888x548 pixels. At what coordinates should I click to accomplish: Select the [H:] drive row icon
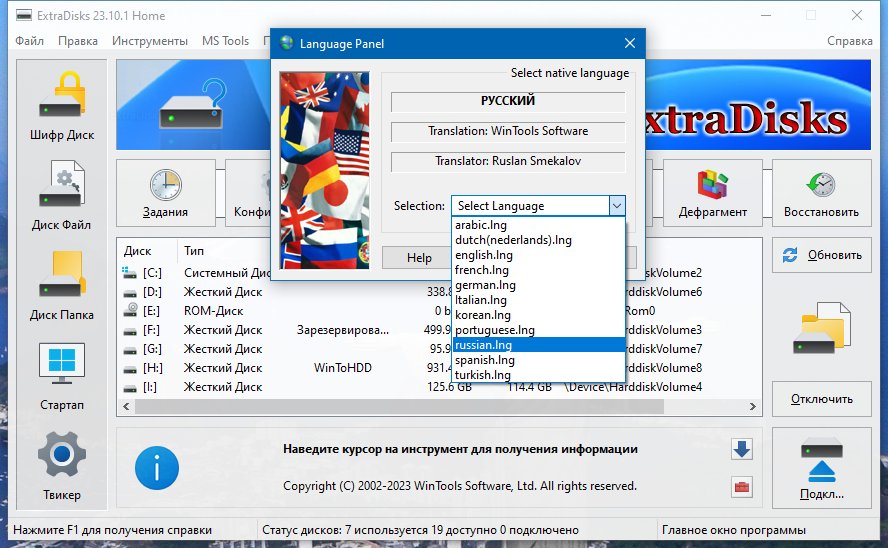pos(130,369)
